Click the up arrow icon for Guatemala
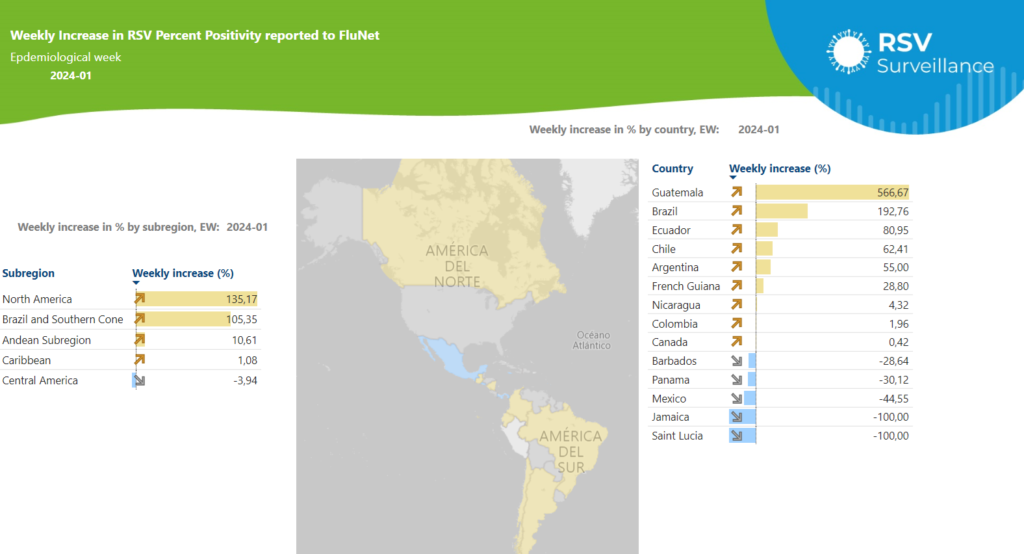1024x554 pixels. pos(737,192)
